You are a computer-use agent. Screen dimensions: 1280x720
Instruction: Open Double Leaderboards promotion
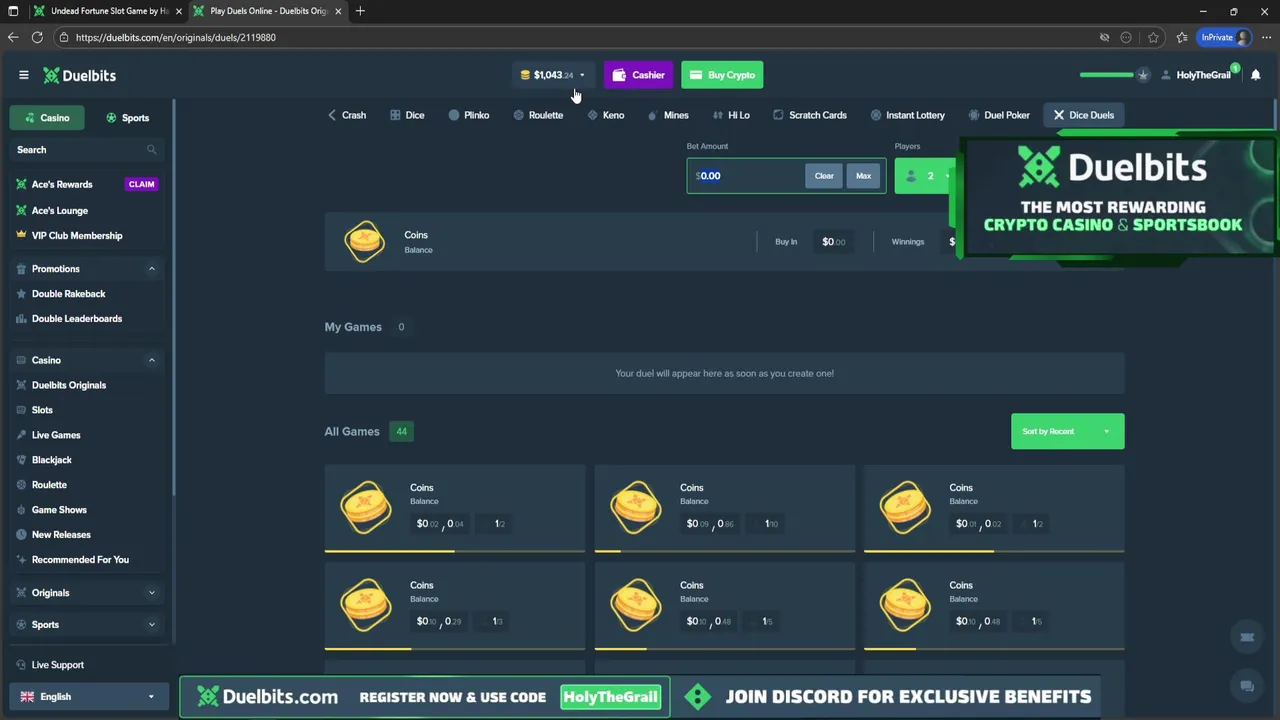(77, 319)
